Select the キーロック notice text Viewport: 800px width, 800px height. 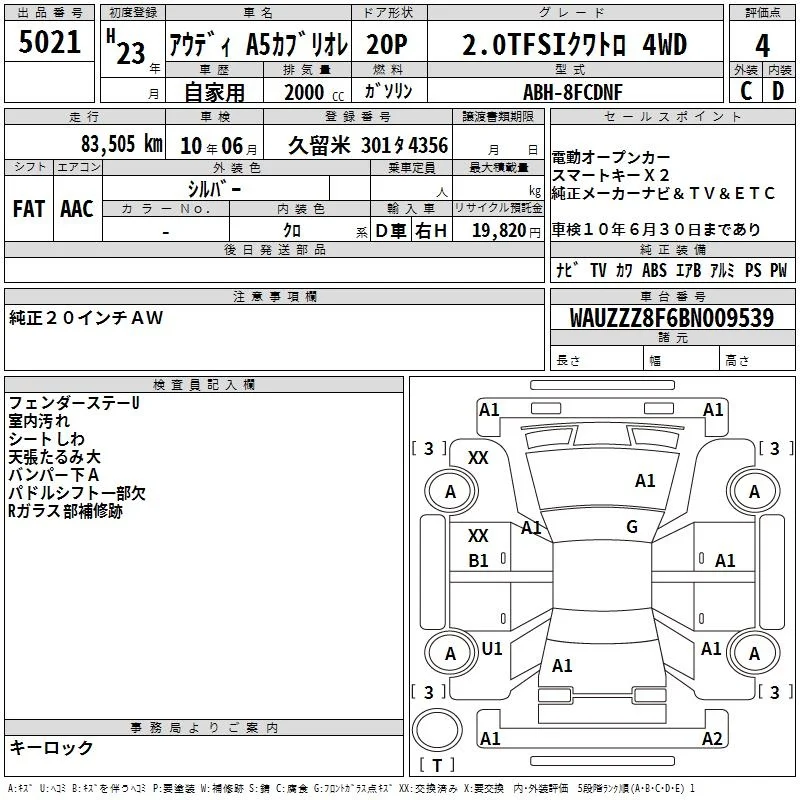point(51,747)
